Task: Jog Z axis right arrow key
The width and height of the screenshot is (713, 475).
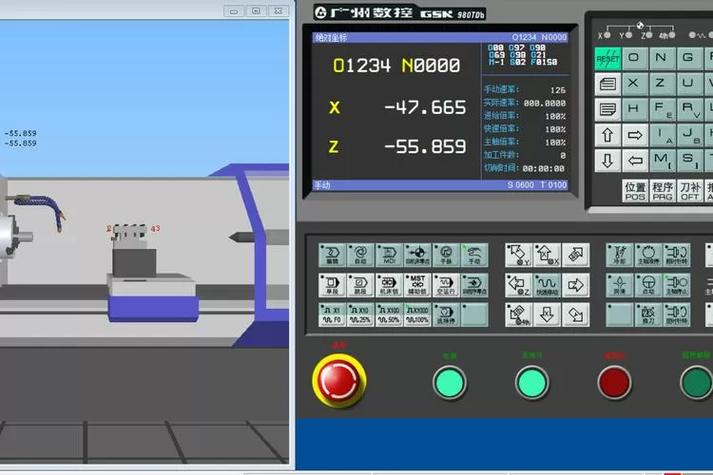Action: click(x=576, y=285)
